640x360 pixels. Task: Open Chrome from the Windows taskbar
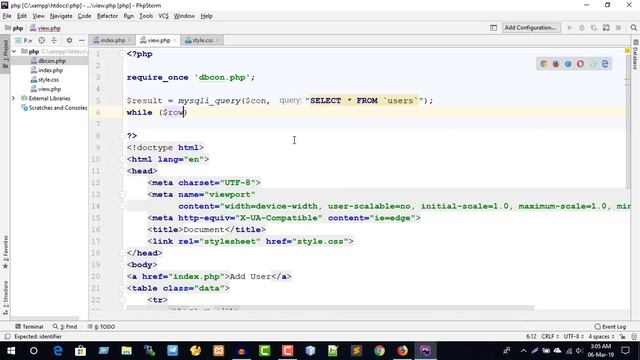coord(379,351)
